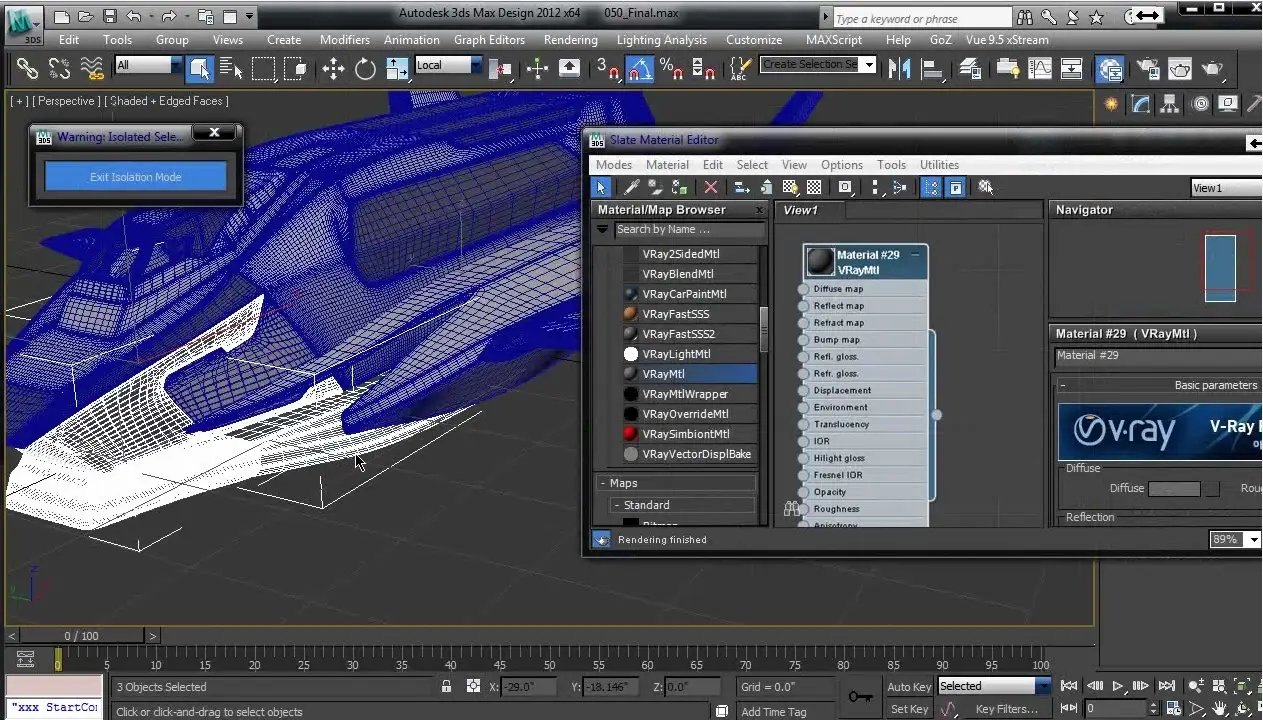Open the Utilities menu in Slate Material Editor

[x=939, y=165]
